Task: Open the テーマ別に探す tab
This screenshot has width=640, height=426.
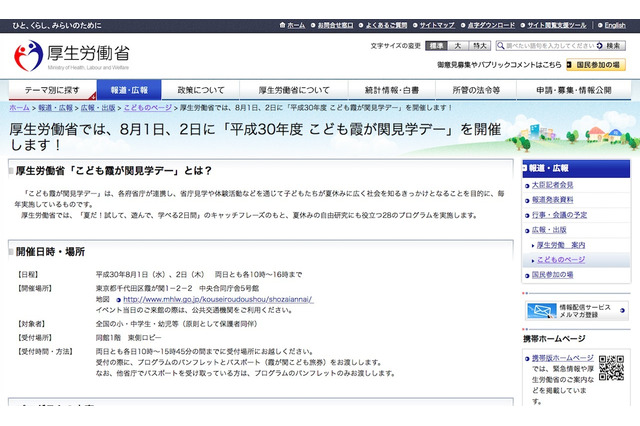Action: (52, 90)
